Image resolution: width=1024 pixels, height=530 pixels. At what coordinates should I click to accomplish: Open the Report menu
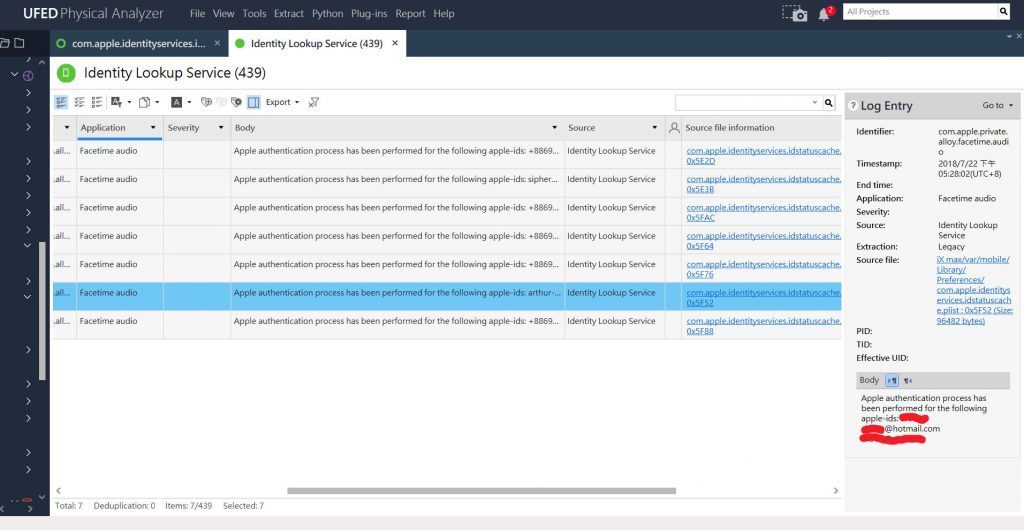410,14
